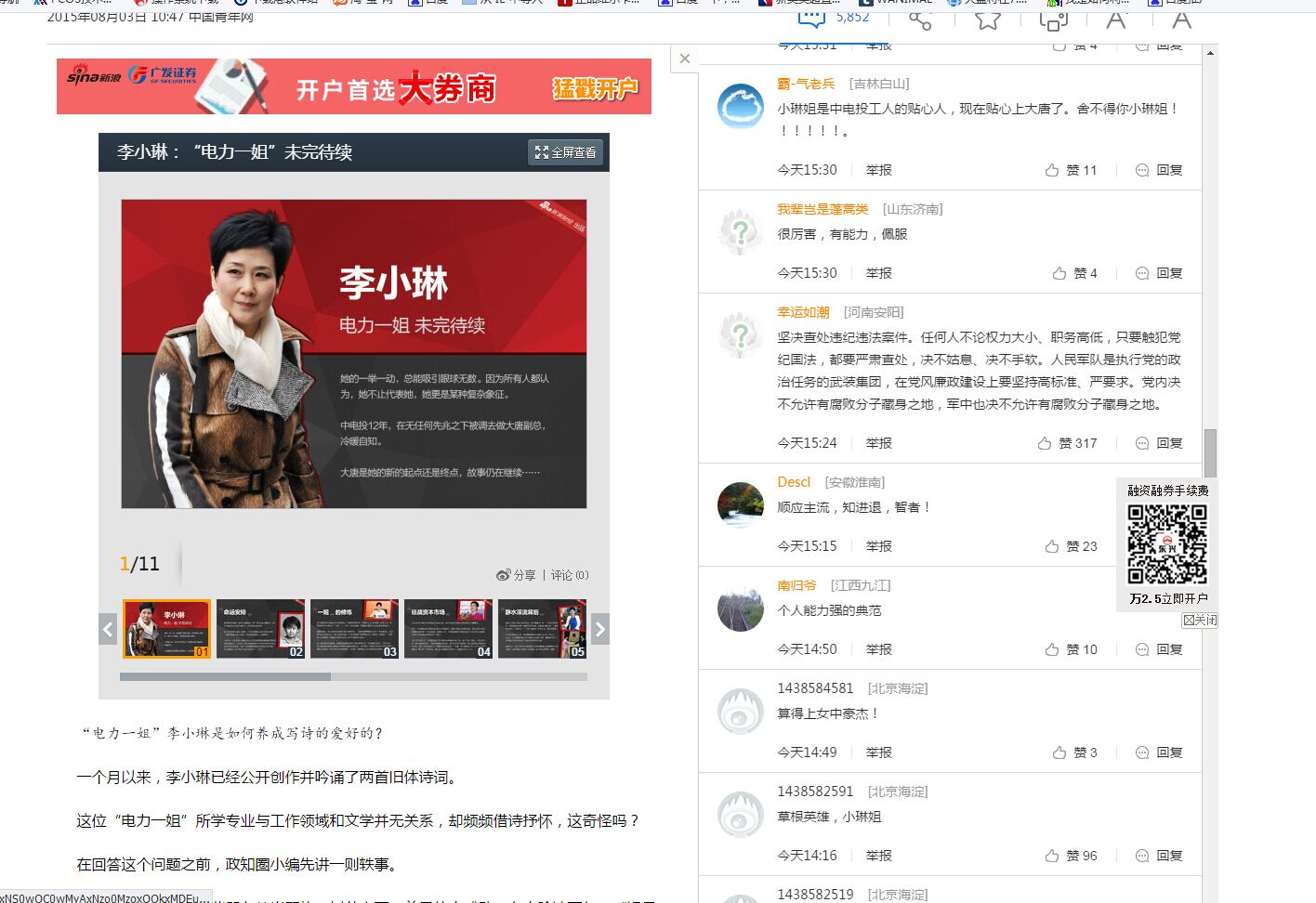The width and height of the screenshot is (1316, 903).
Task: Report the comment by 幸运如潮
Action: point(878,443)
